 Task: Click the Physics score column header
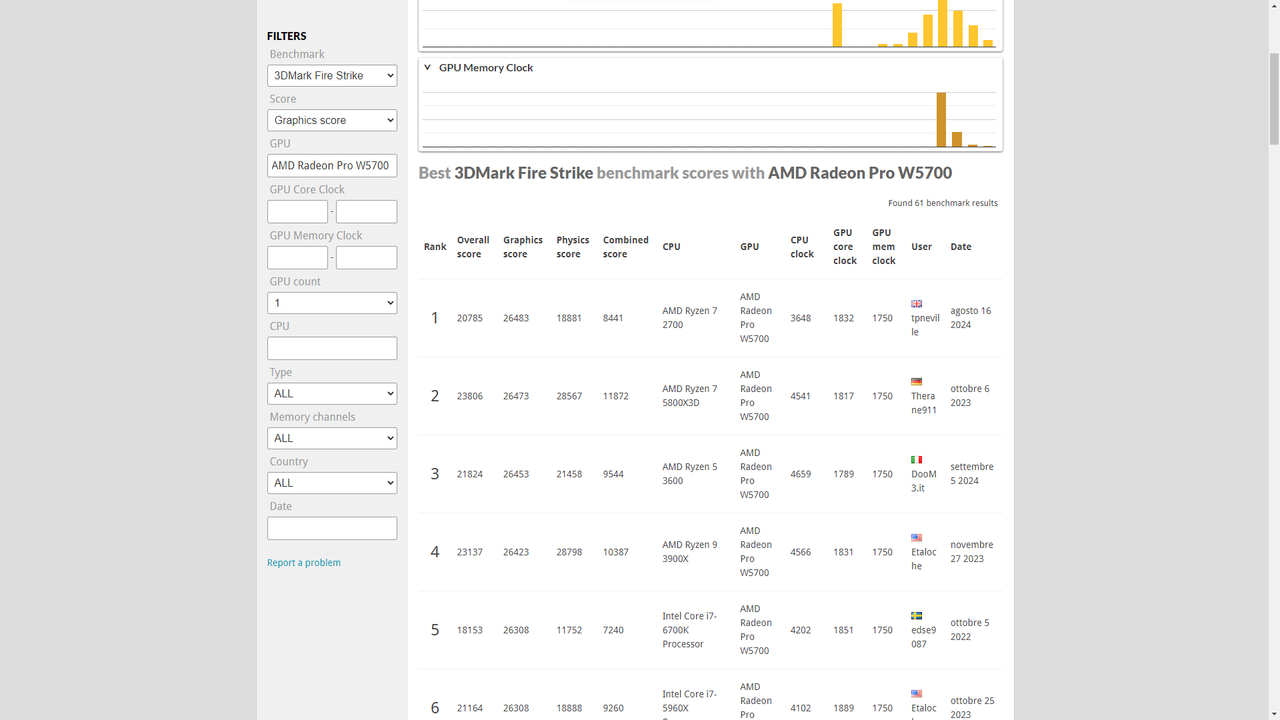tap(573, 247)
